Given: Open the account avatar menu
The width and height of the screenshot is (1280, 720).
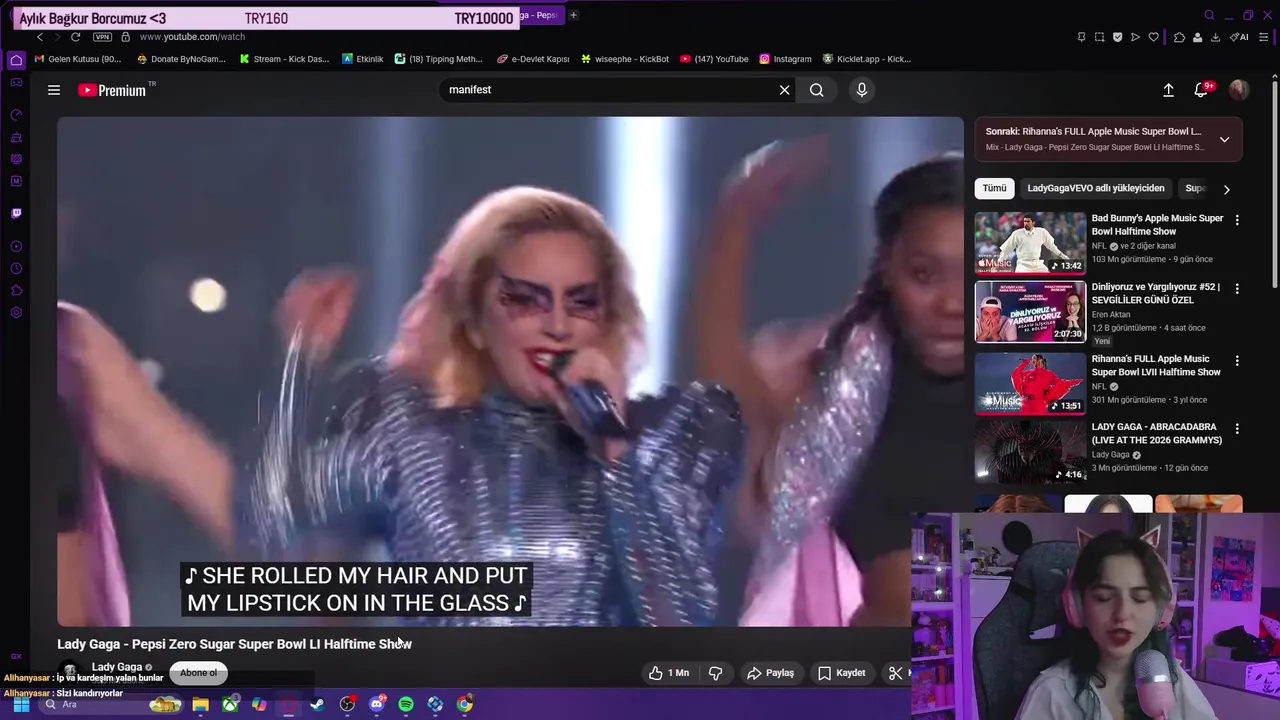Looking at the screenshot, I should tap(1239, 90).
